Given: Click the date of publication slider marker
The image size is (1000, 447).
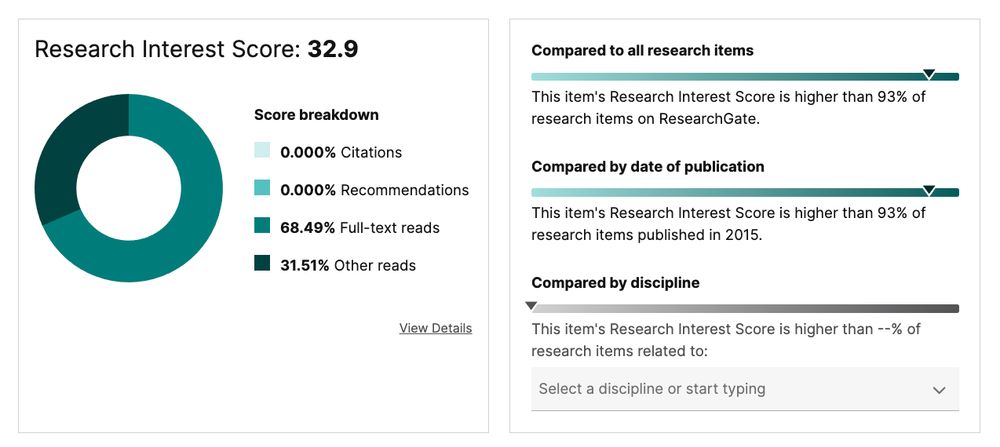Looking at the screenshot, I should [x=929, y=190].
